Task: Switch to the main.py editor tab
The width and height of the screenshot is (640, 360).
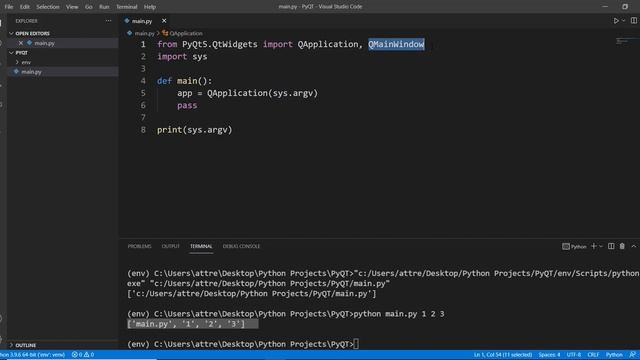Action: point(142,21)
